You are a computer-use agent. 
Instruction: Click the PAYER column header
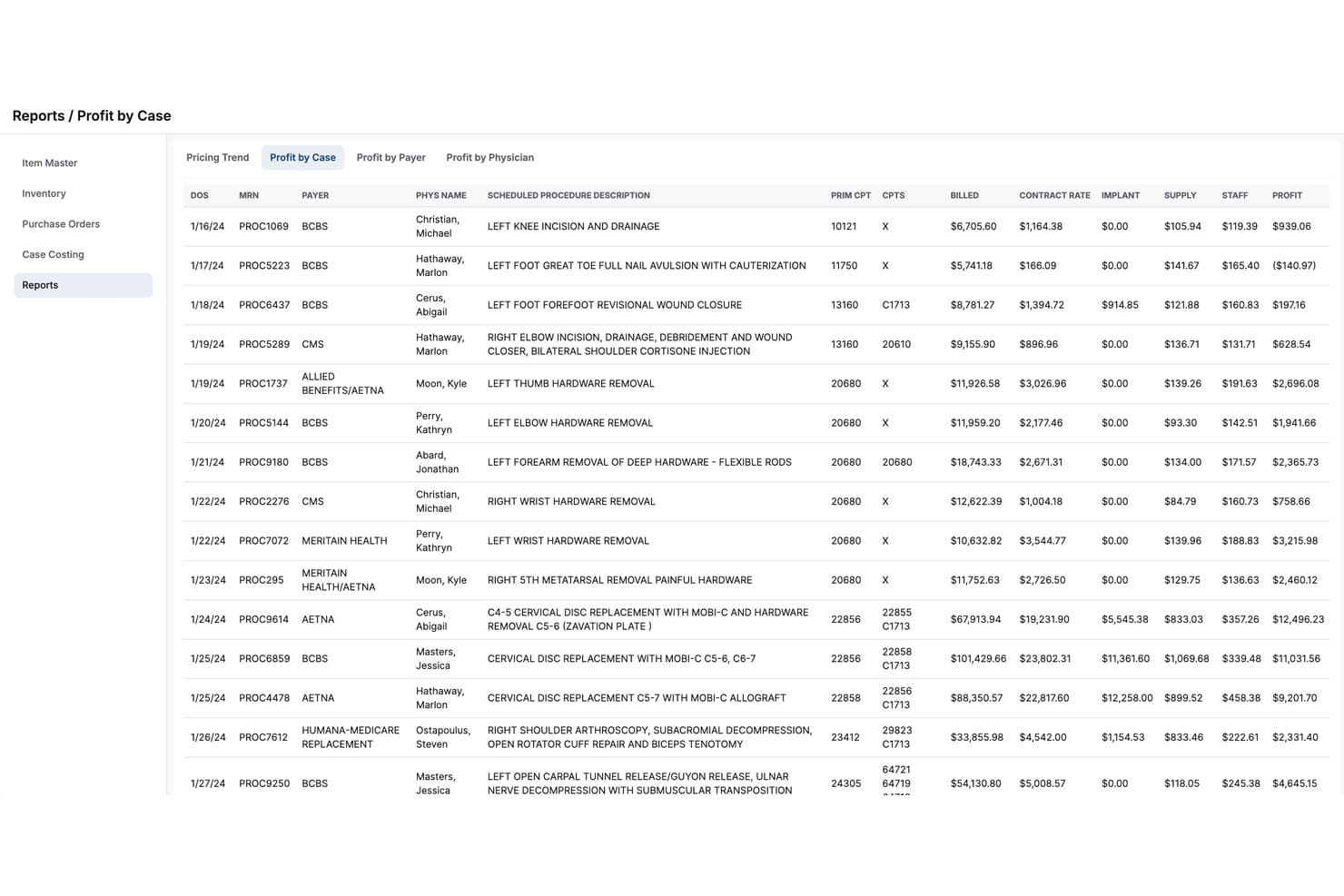click(315, 195)
